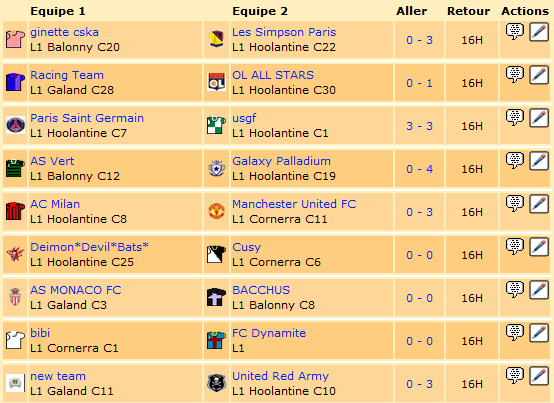554x403 pixels.
Task: Click edit pencil icon for AS Vert match
Action: (x=539, y=161)
